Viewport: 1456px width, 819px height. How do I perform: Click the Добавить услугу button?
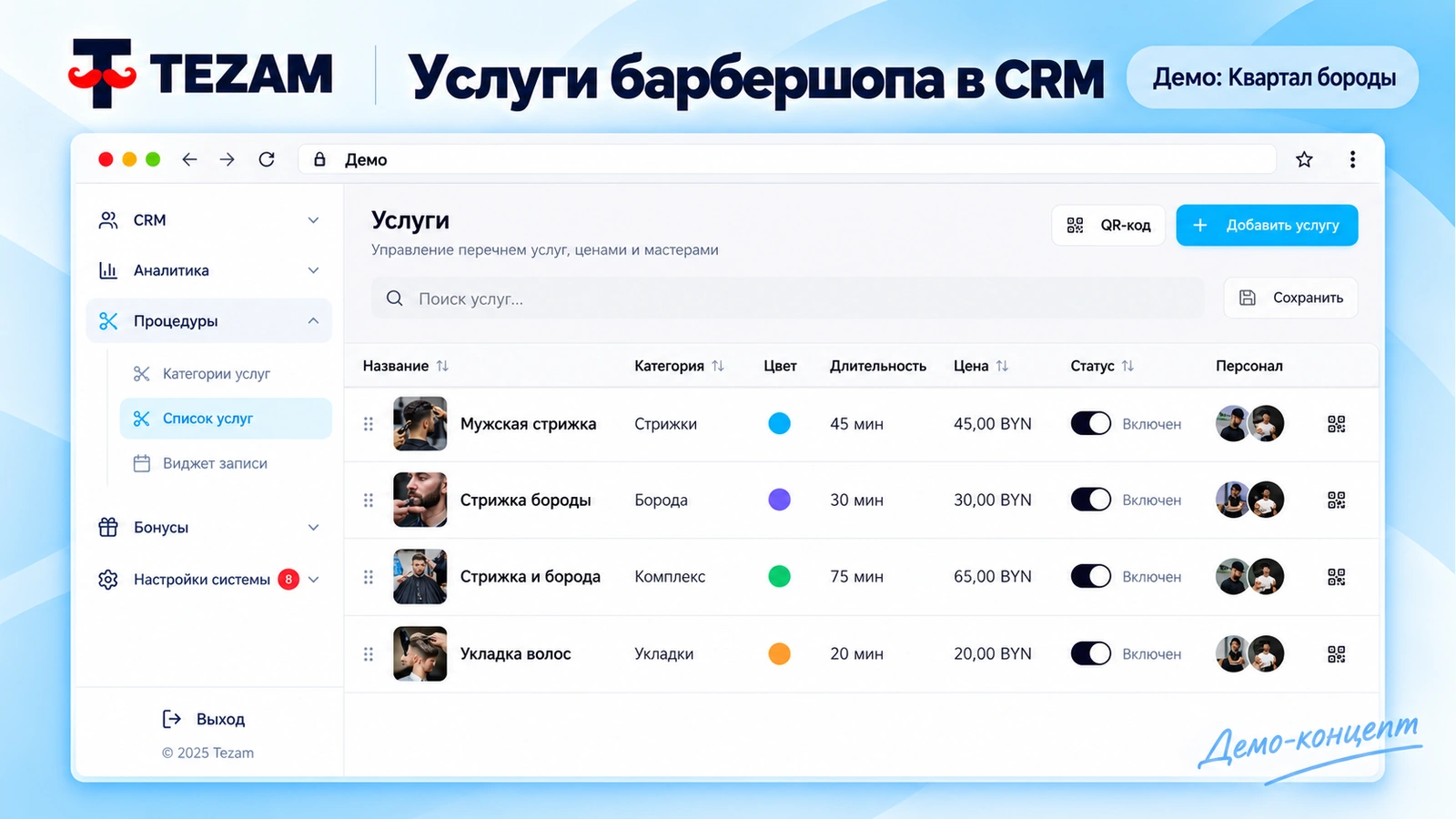pos(1267,225)
